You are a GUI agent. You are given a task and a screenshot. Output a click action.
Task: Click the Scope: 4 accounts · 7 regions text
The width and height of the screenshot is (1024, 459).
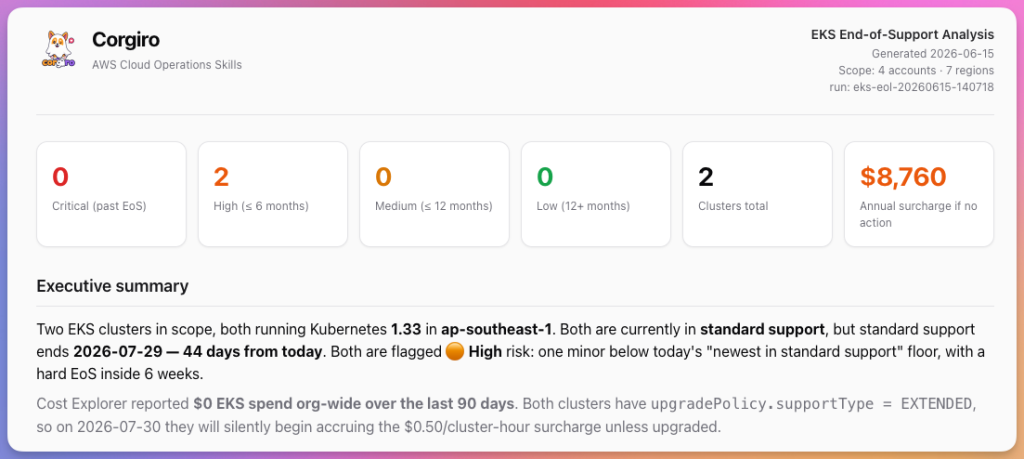tap(916, 70)
